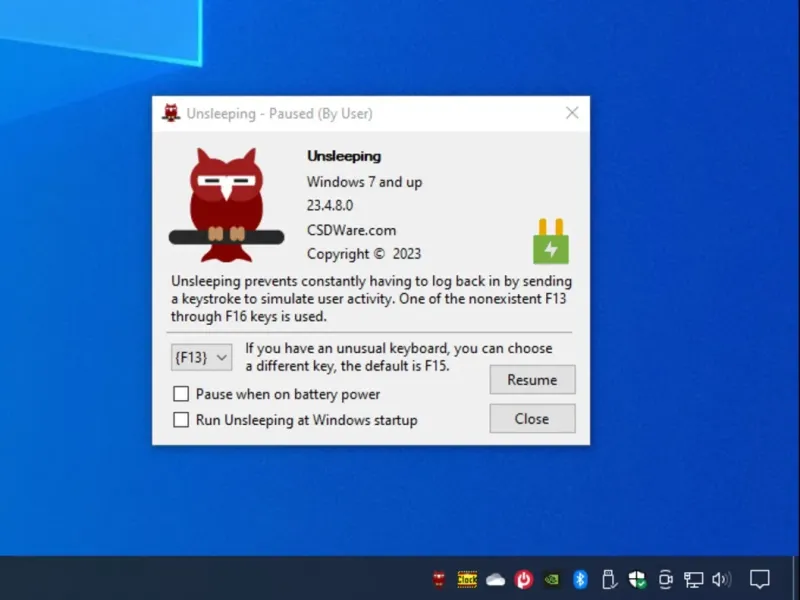Open the yellow Clock tray icon
This screenshot has width=800, height=600.
[467, 579]
